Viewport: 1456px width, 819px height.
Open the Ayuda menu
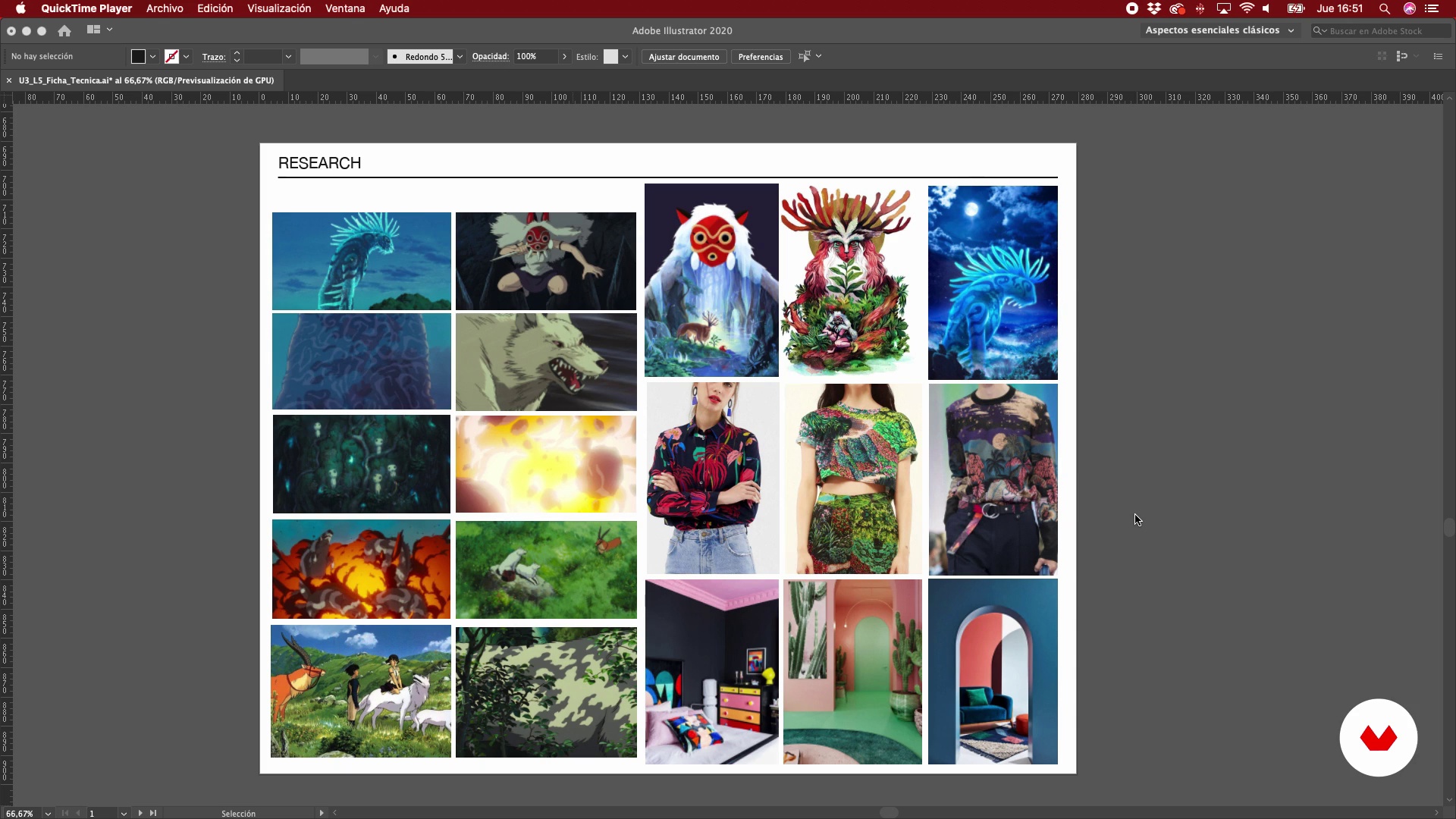tap(394, 8)
